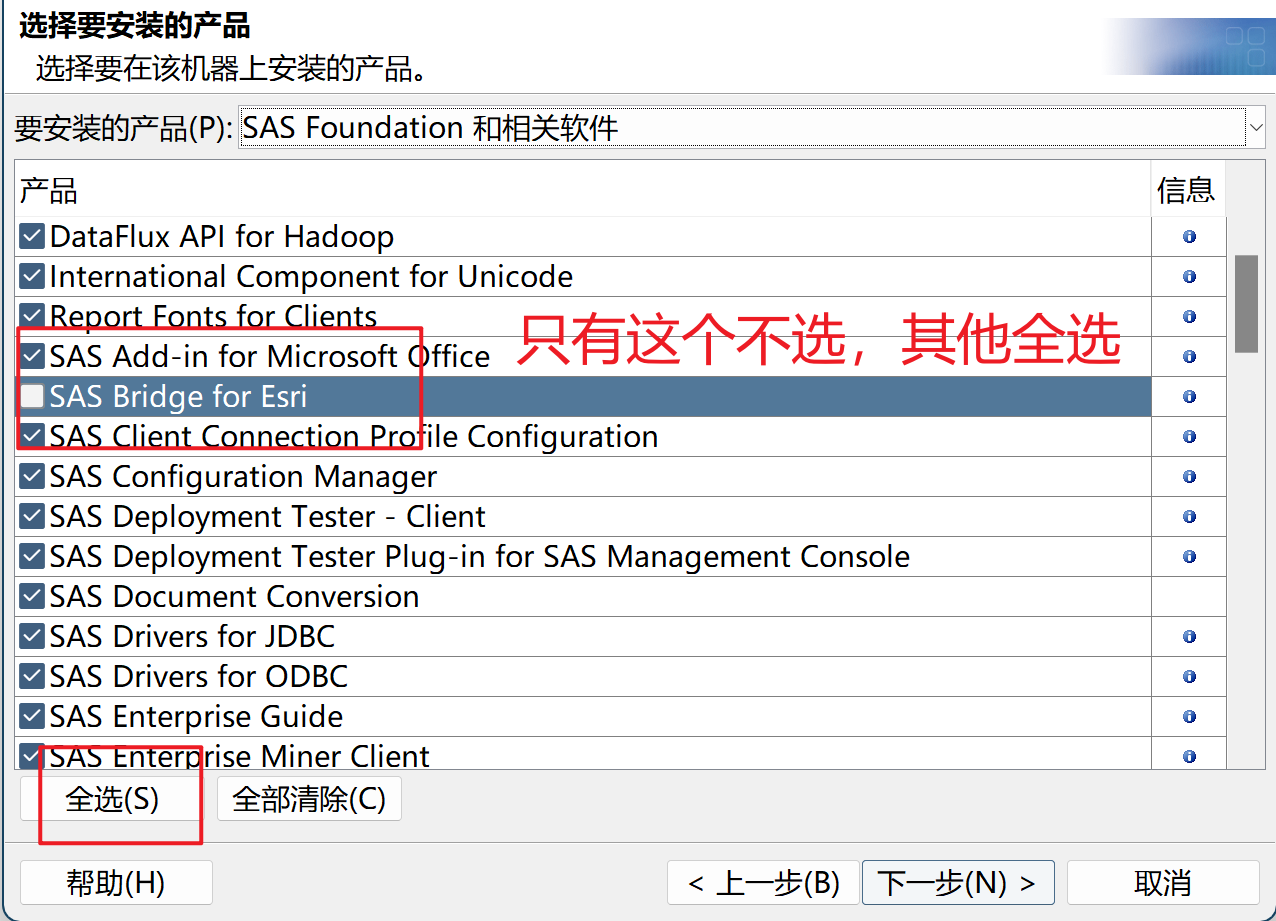Screen dimensions: 1276x921
Task: Uncheck SAS Document Conversion checkbox
Action: [x=32, y=597]
